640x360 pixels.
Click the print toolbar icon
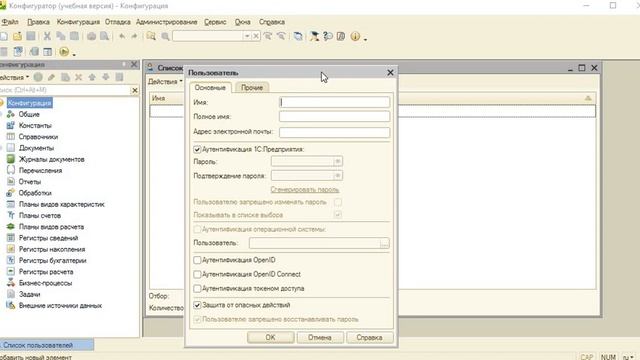(x=91, y=36)
